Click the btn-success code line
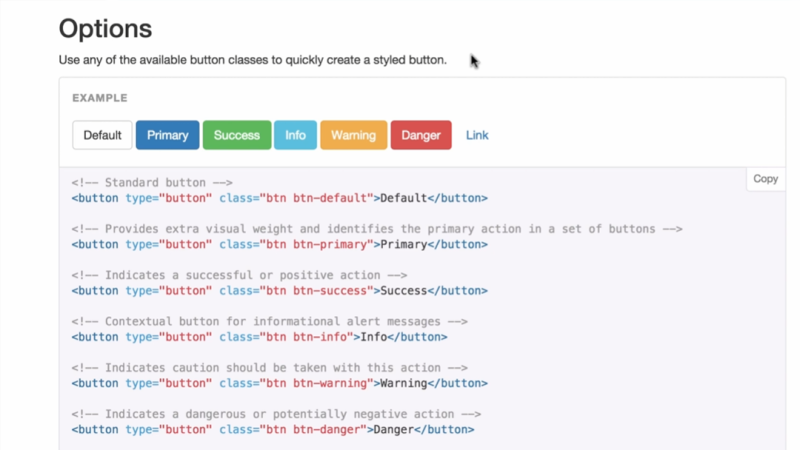800x450 pixels. coord(280,291)
